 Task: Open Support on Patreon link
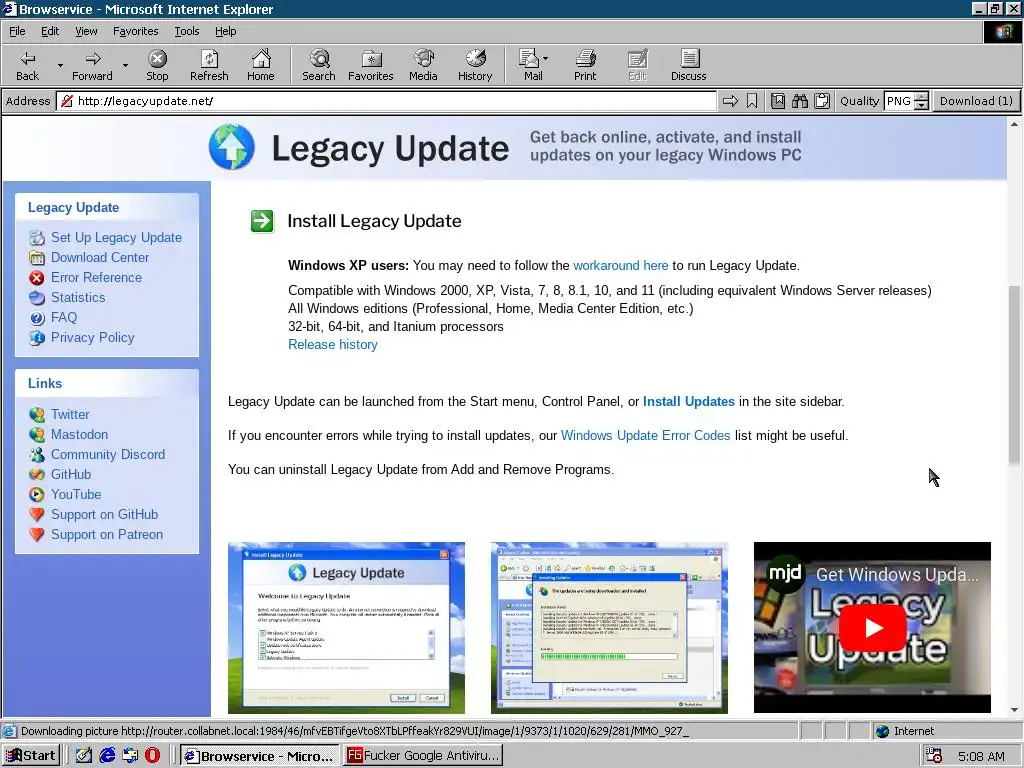coord(106,534)
